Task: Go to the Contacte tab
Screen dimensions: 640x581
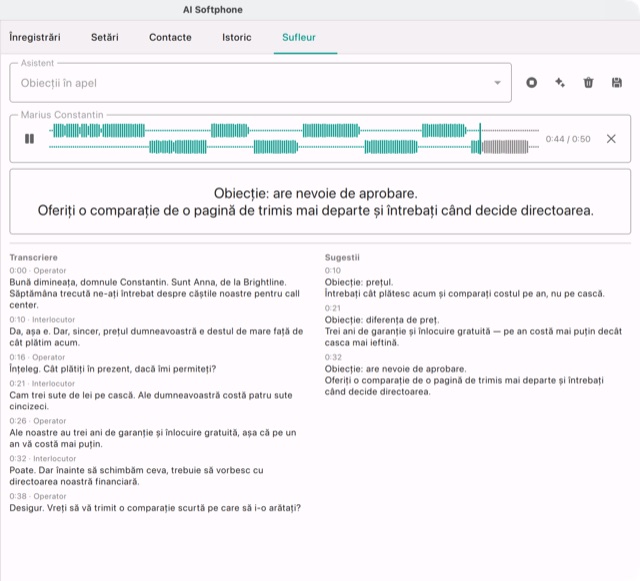Action: (x=170, y=37)
